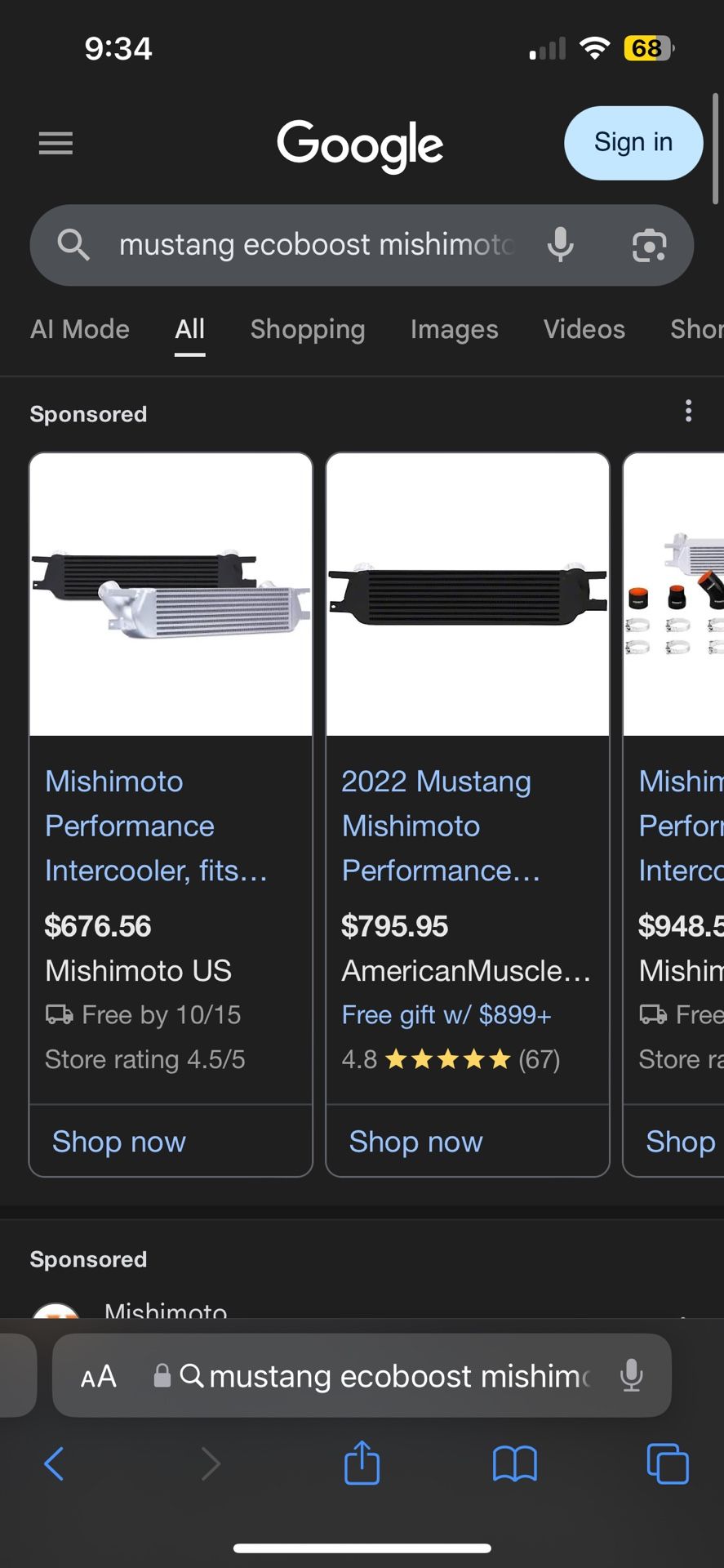Screen dimensions: 724x1568
Task: Show the Safari tabs overview
Action: click(x=667, y=1463)
